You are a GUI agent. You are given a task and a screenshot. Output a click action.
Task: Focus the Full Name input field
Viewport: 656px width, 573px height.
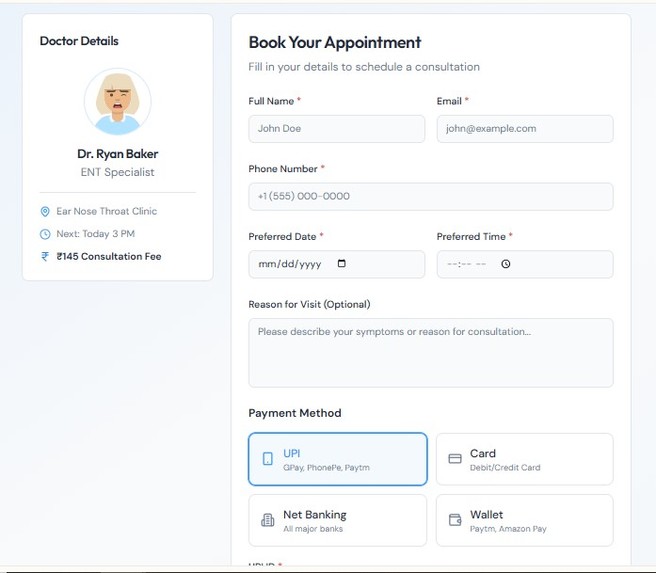tap(337, 129)
